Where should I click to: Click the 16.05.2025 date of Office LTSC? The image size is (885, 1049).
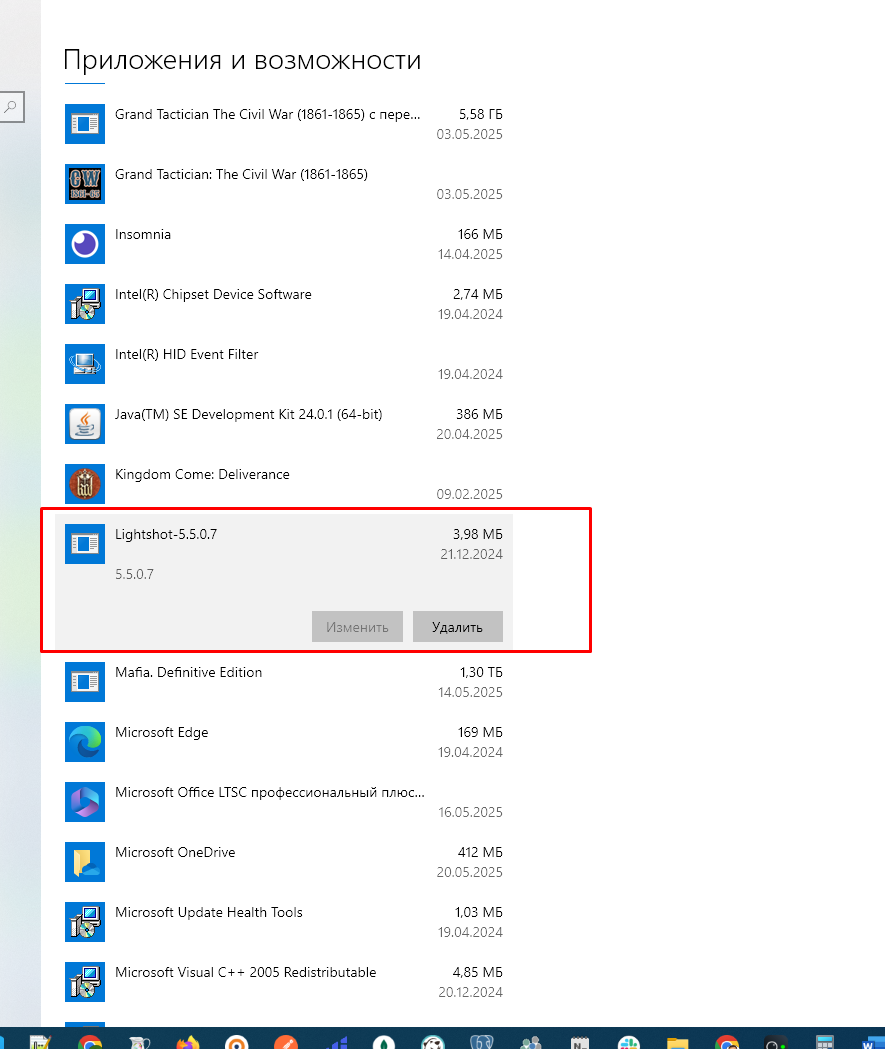click(x=470, y=812)
